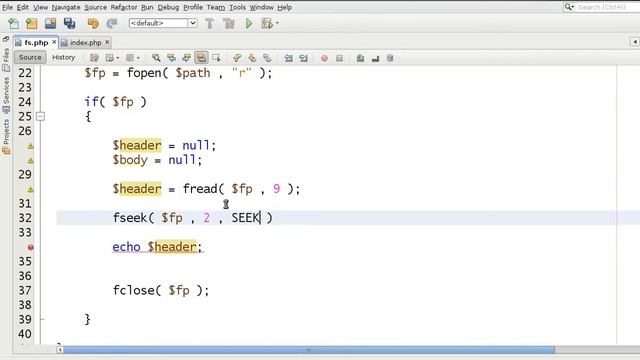Click the warning hint icon beside the fread line
640x360 pixels.
pyautogui.click(x=31, y=189)
